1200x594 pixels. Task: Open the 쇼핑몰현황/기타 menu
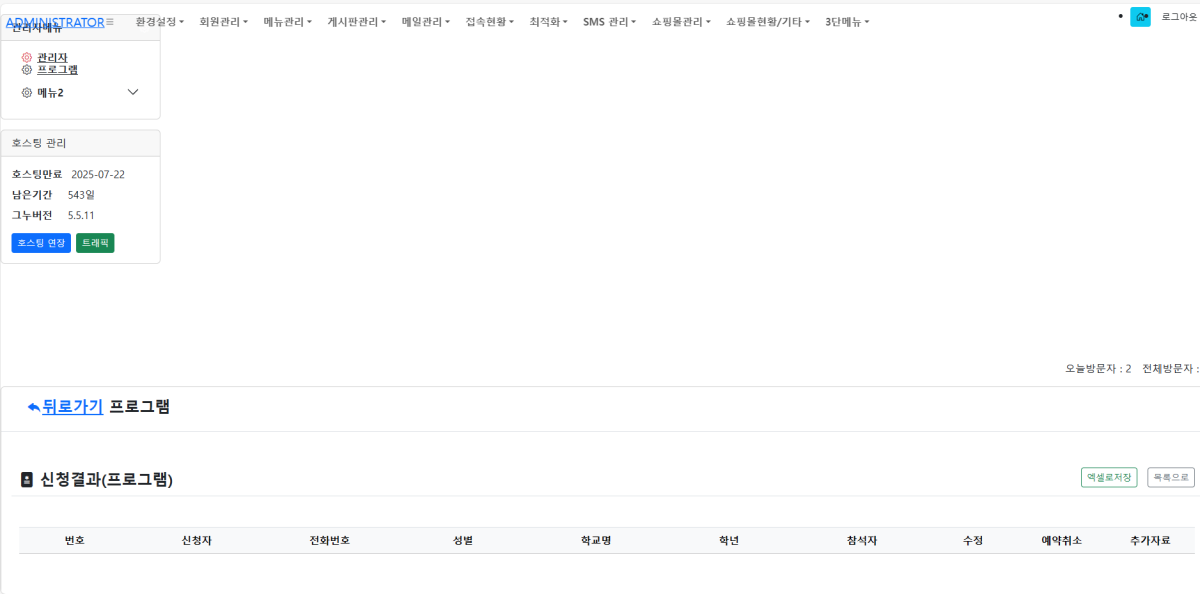pyautogui.click(x=769, y=21)
